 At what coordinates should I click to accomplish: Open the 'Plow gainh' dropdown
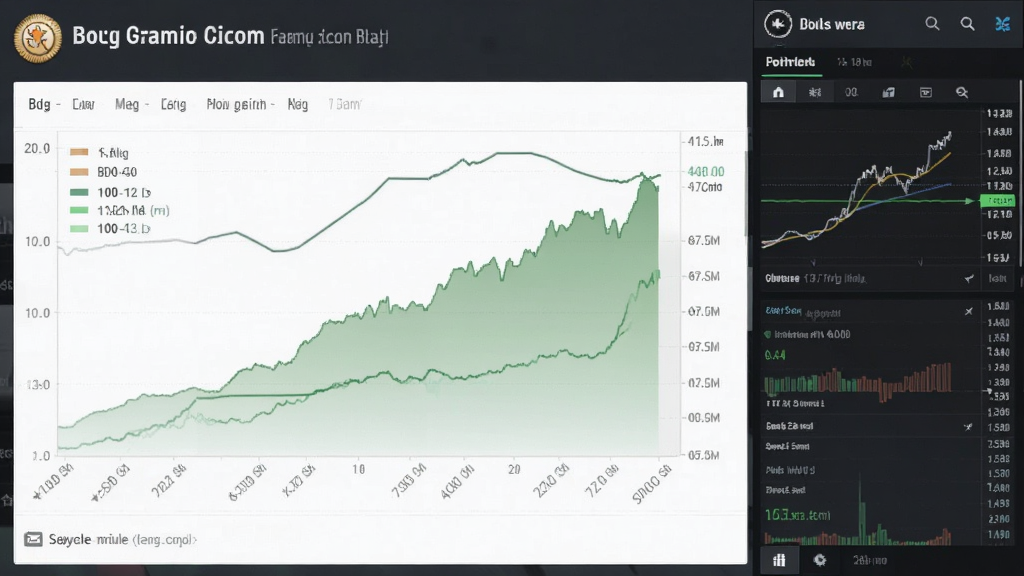240,104
